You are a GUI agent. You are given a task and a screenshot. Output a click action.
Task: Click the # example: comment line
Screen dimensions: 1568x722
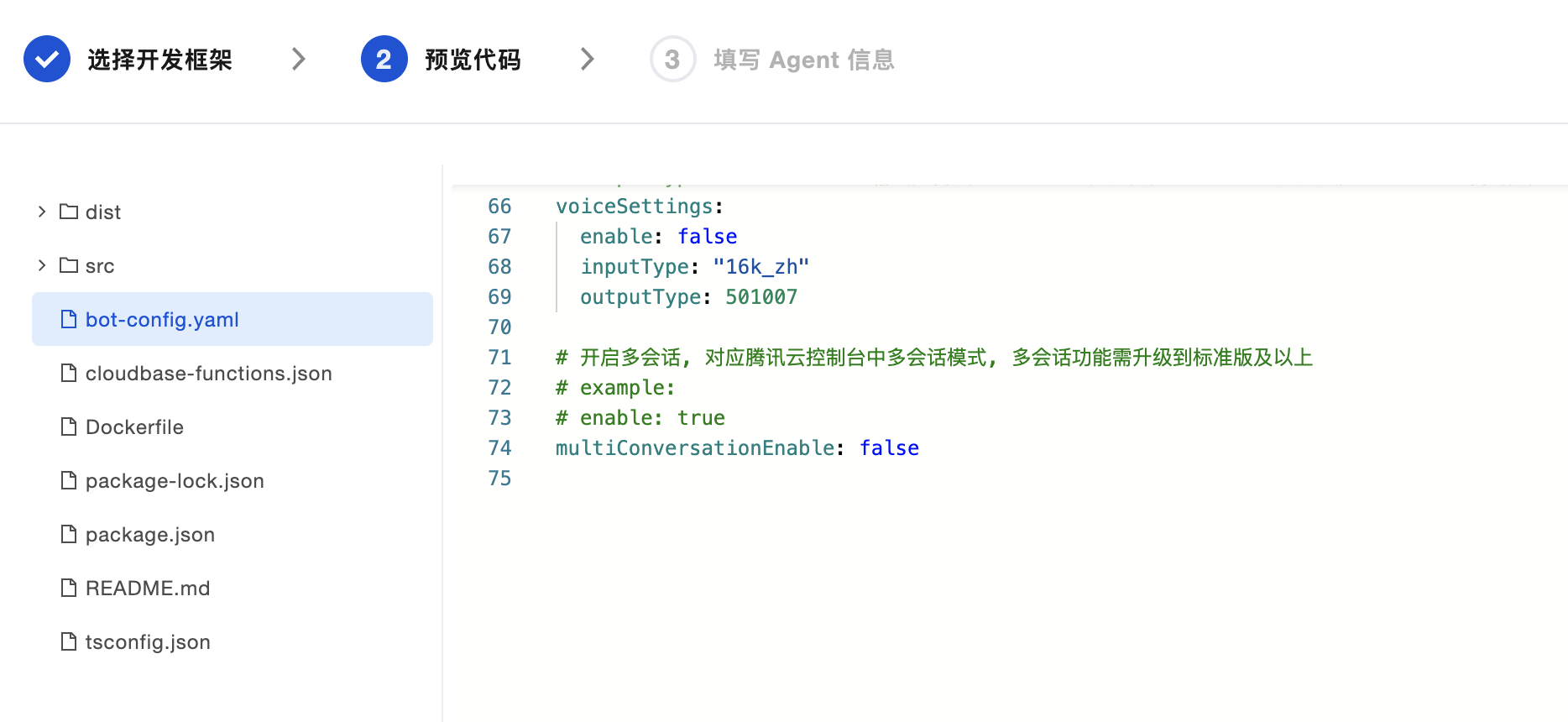click(x=615, y=388)
